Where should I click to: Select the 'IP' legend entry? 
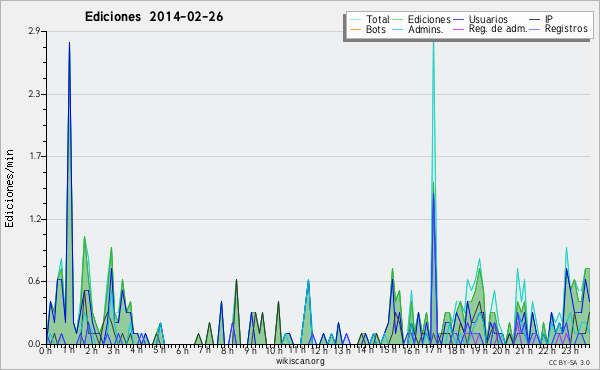549,19
